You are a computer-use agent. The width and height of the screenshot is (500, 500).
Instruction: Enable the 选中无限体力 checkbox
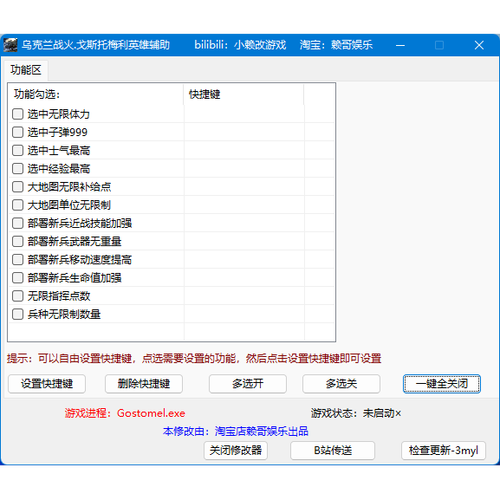pos(18,114)
